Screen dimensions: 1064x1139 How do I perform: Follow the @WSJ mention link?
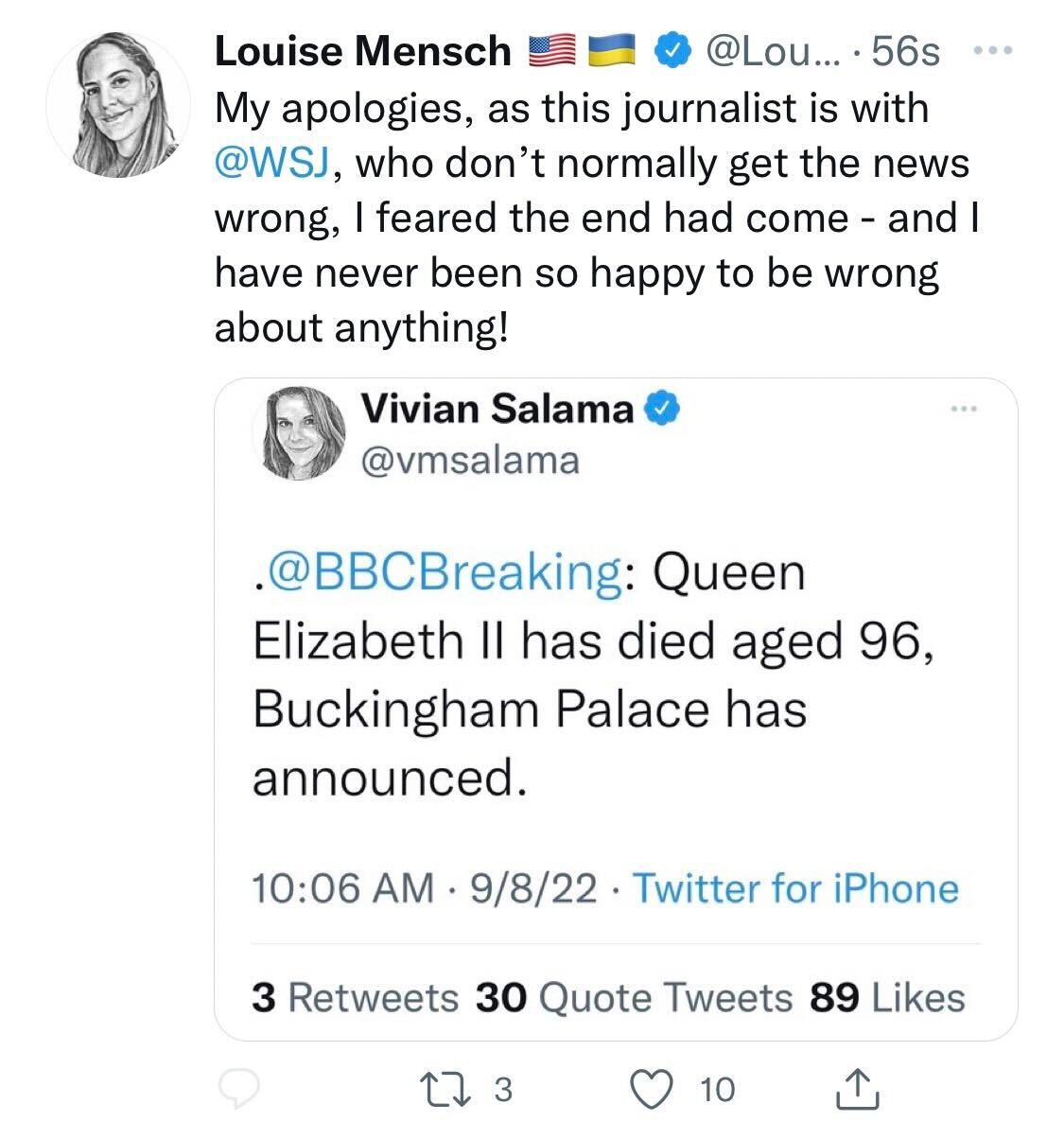[271, 164]
